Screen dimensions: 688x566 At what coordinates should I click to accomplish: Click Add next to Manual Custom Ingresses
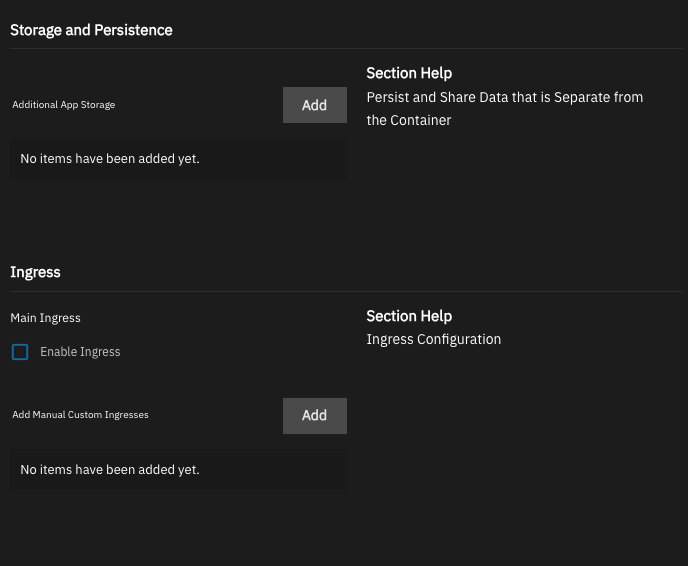click(x=315, y=416)
